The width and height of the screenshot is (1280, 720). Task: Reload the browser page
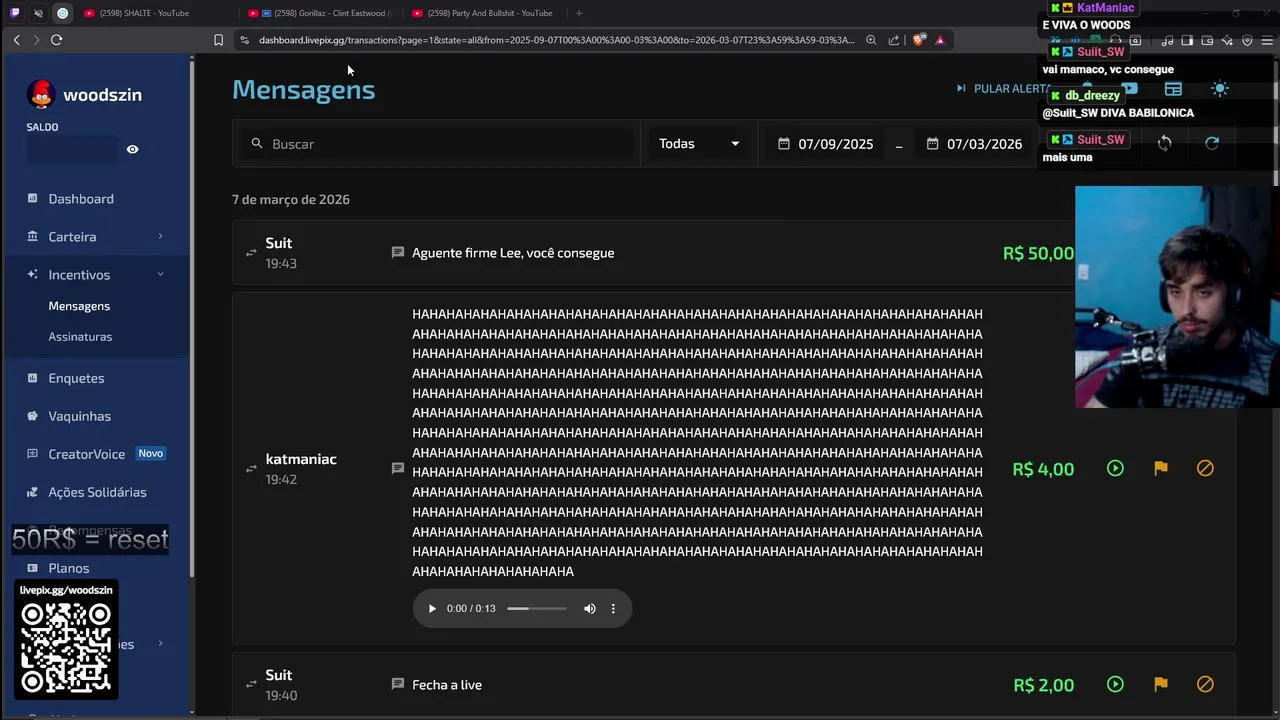point(56,40)
